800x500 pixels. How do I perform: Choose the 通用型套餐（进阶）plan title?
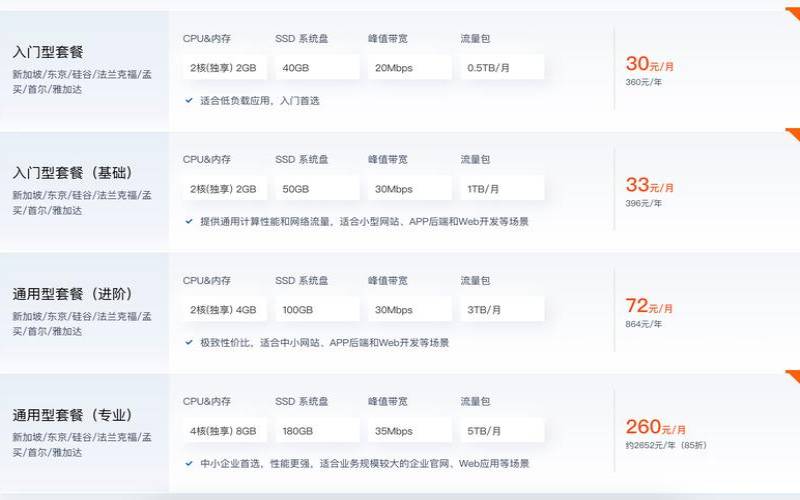pyautogui.click(x=73, y=294)
